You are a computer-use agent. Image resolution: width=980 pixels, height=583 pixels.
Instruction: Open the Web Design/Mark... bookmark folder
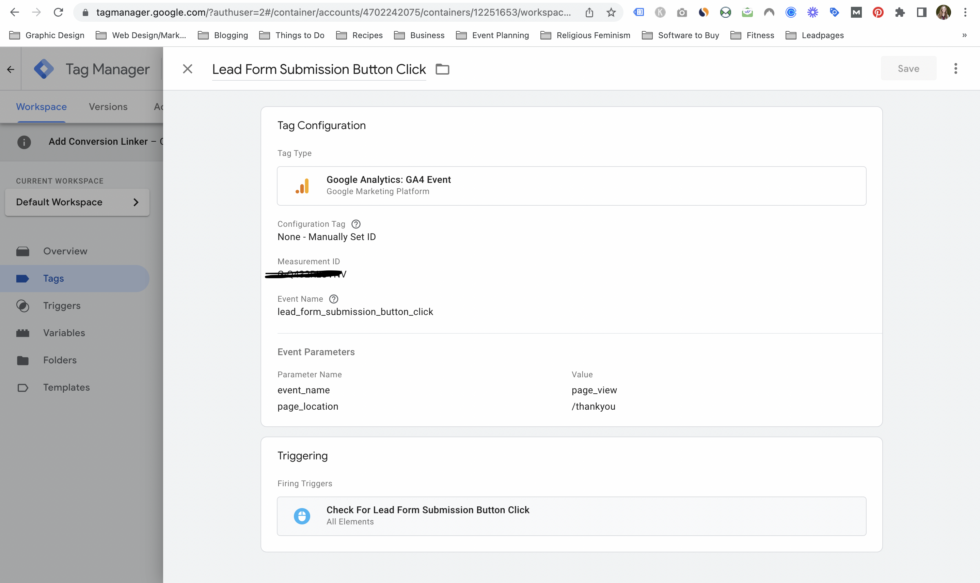[x=141, y=35]
